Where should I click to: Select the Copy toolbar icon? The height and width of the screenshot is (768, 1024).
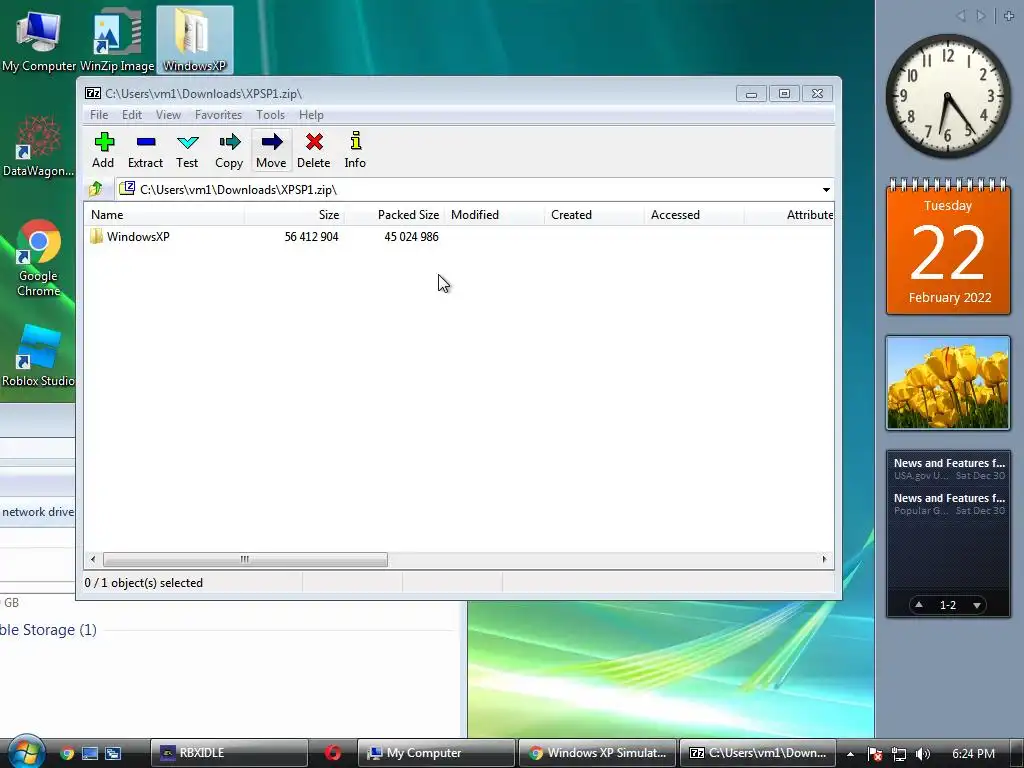229,150
